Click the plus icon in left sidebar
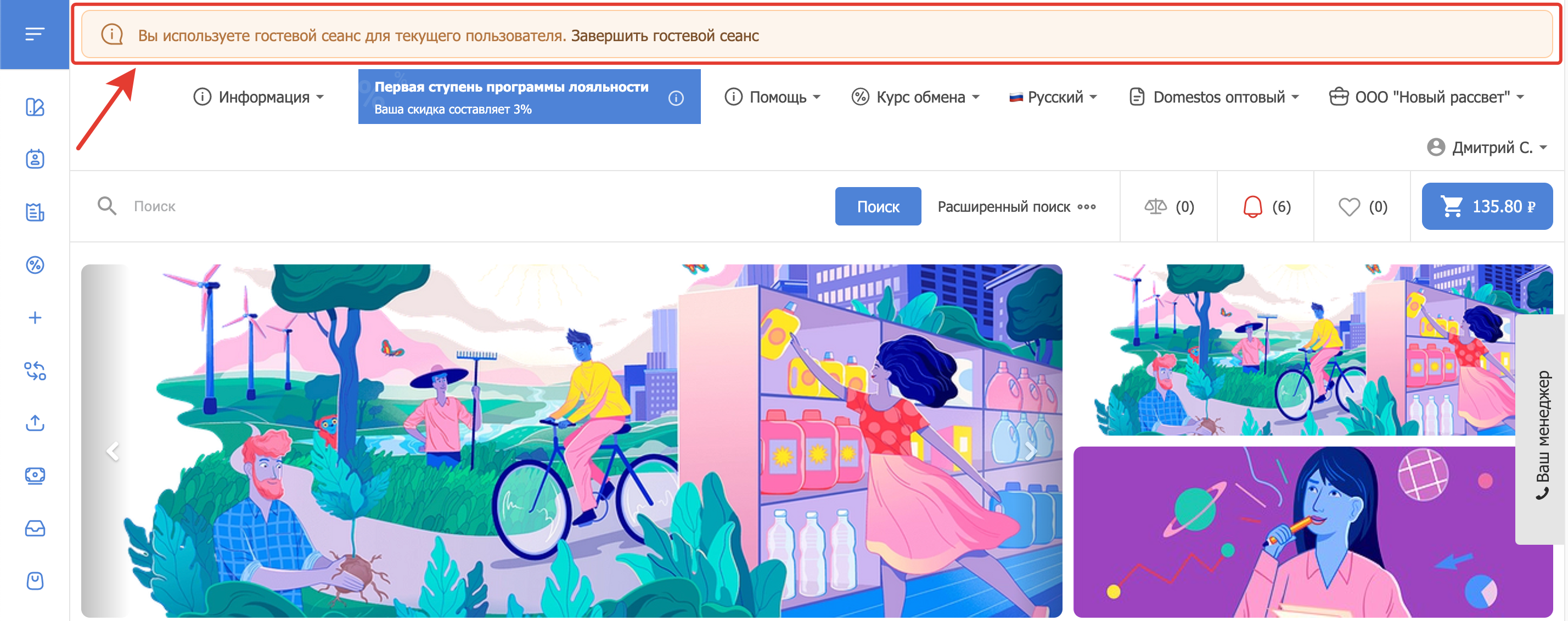The width and height of the screenshot is (1568, 621). click(35, 318)
